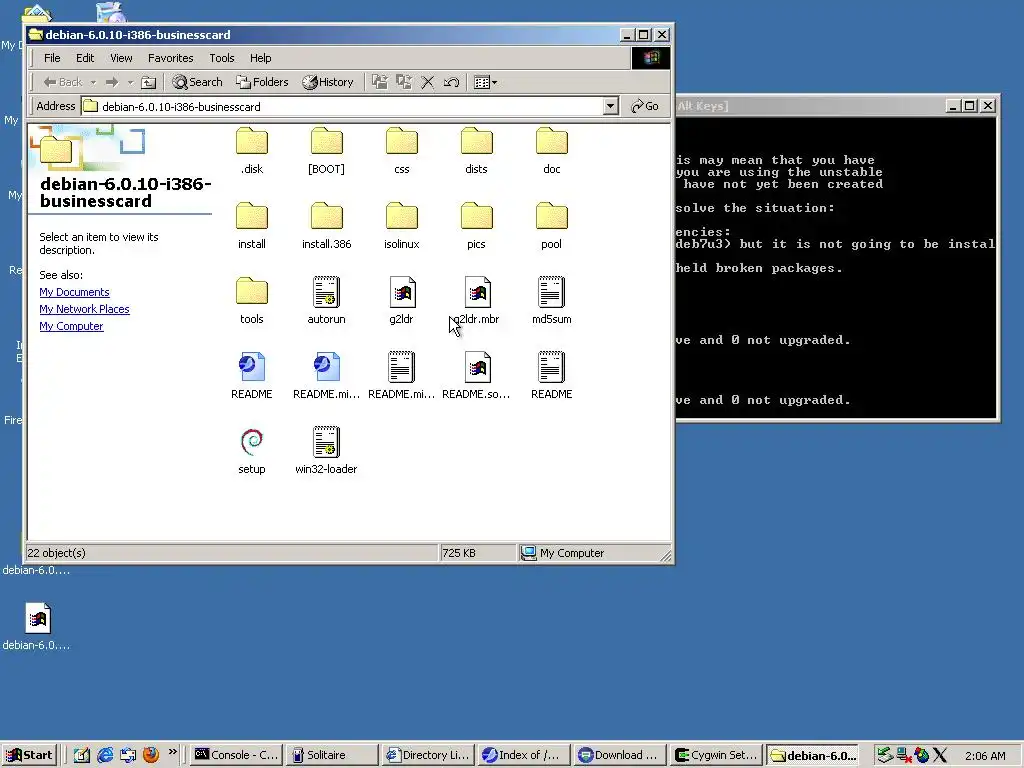
Task: Switch to Solitaire in the taskbar
Action: click(x=332, y=755)
